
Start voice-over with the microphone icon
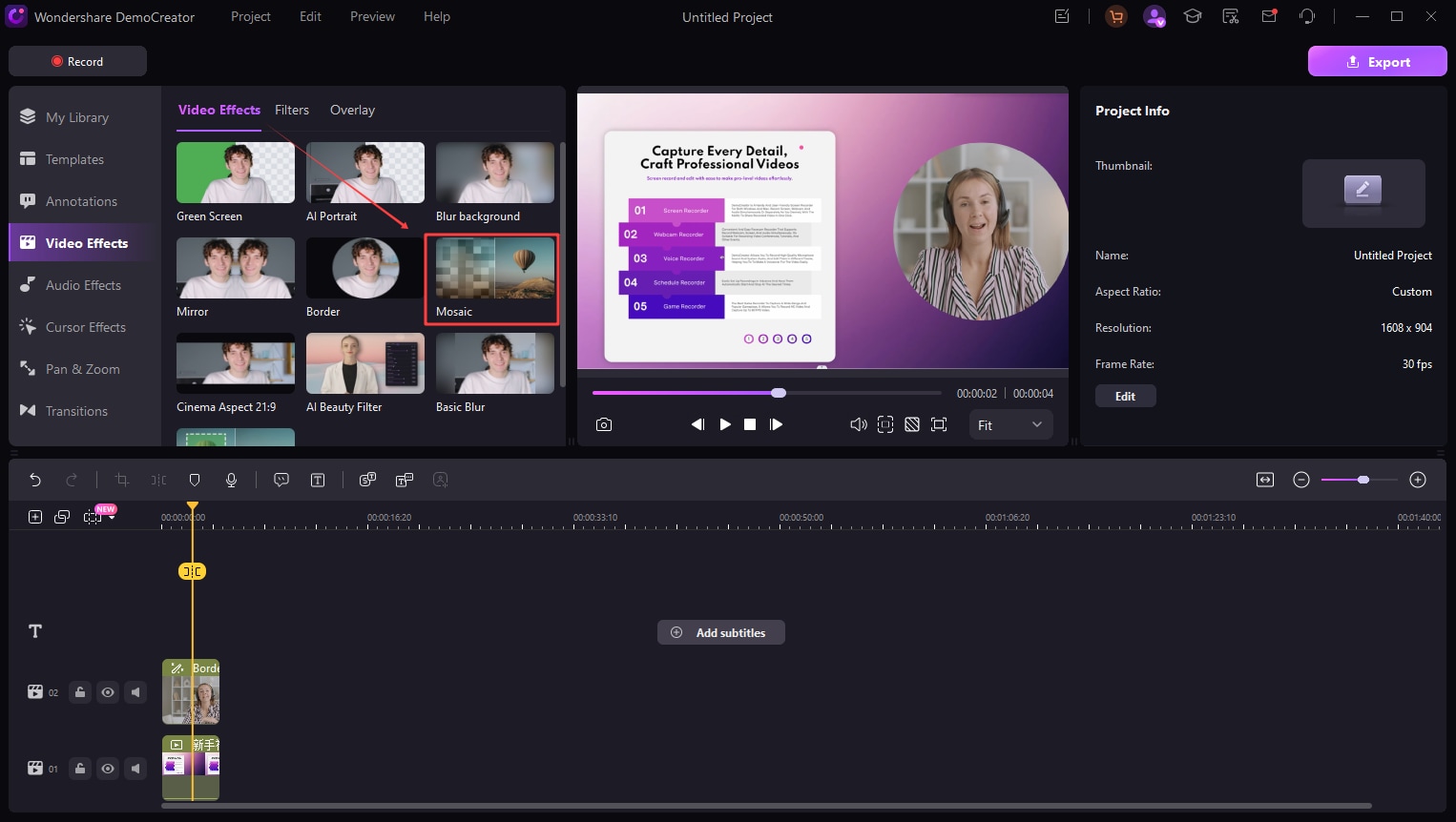[x=231, y=480]
